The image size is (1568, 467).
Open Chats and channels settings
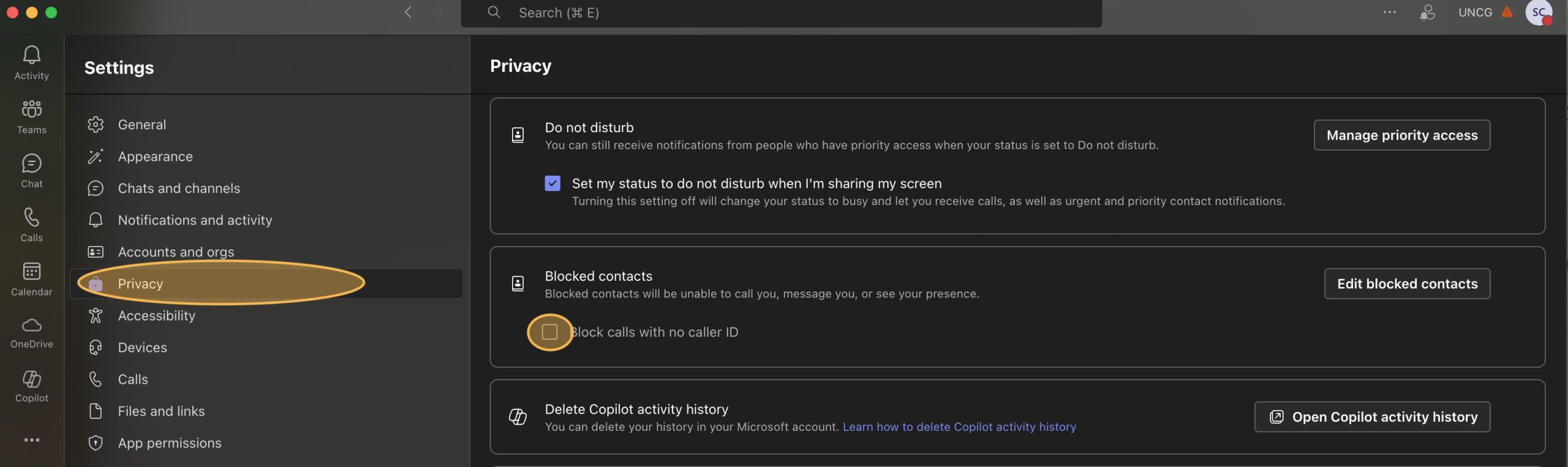tap(266, 188)
